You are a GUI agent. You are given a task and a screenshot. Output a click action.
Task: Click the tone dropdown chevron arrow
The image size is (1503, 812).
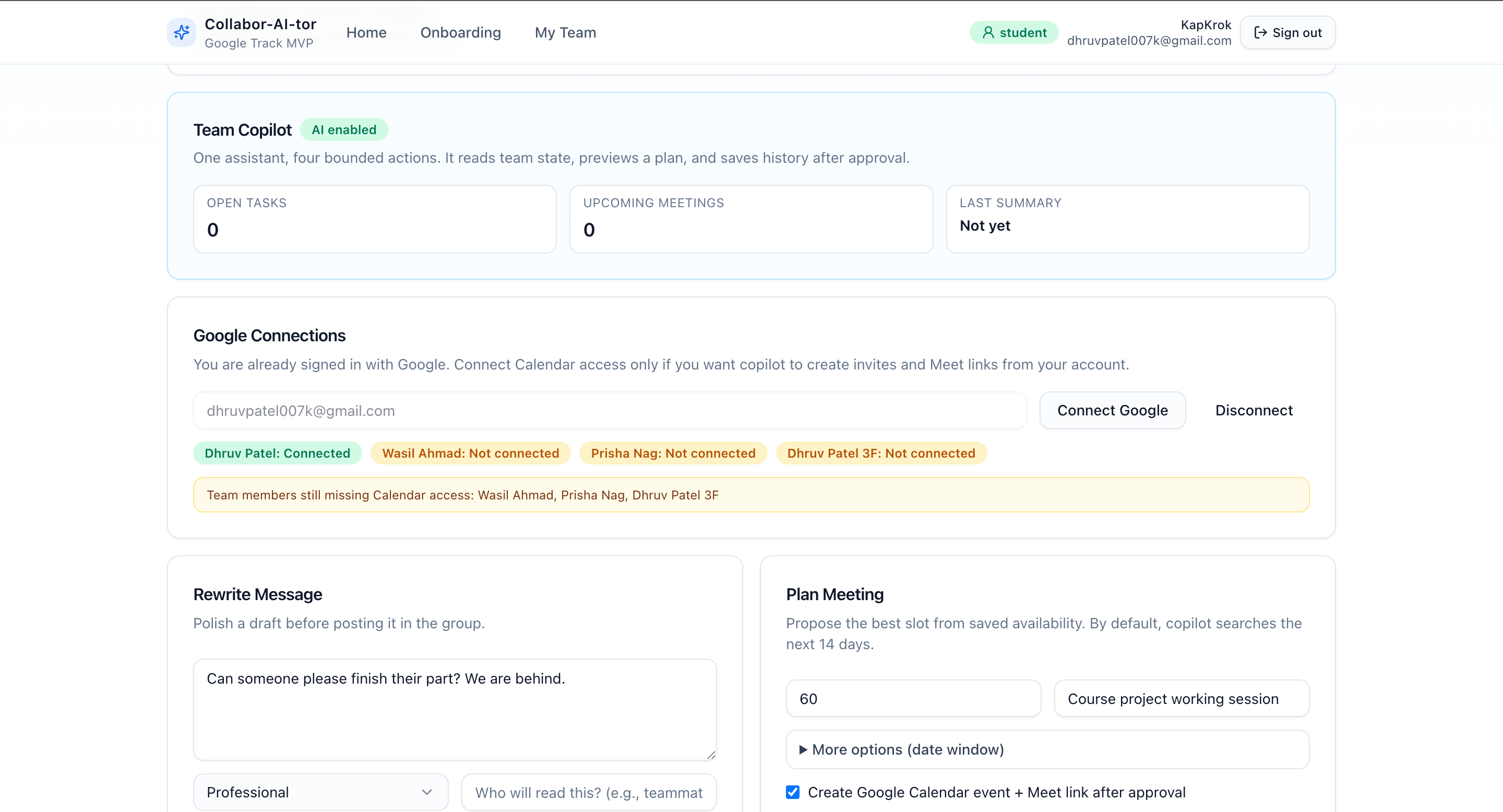[427, 792]
